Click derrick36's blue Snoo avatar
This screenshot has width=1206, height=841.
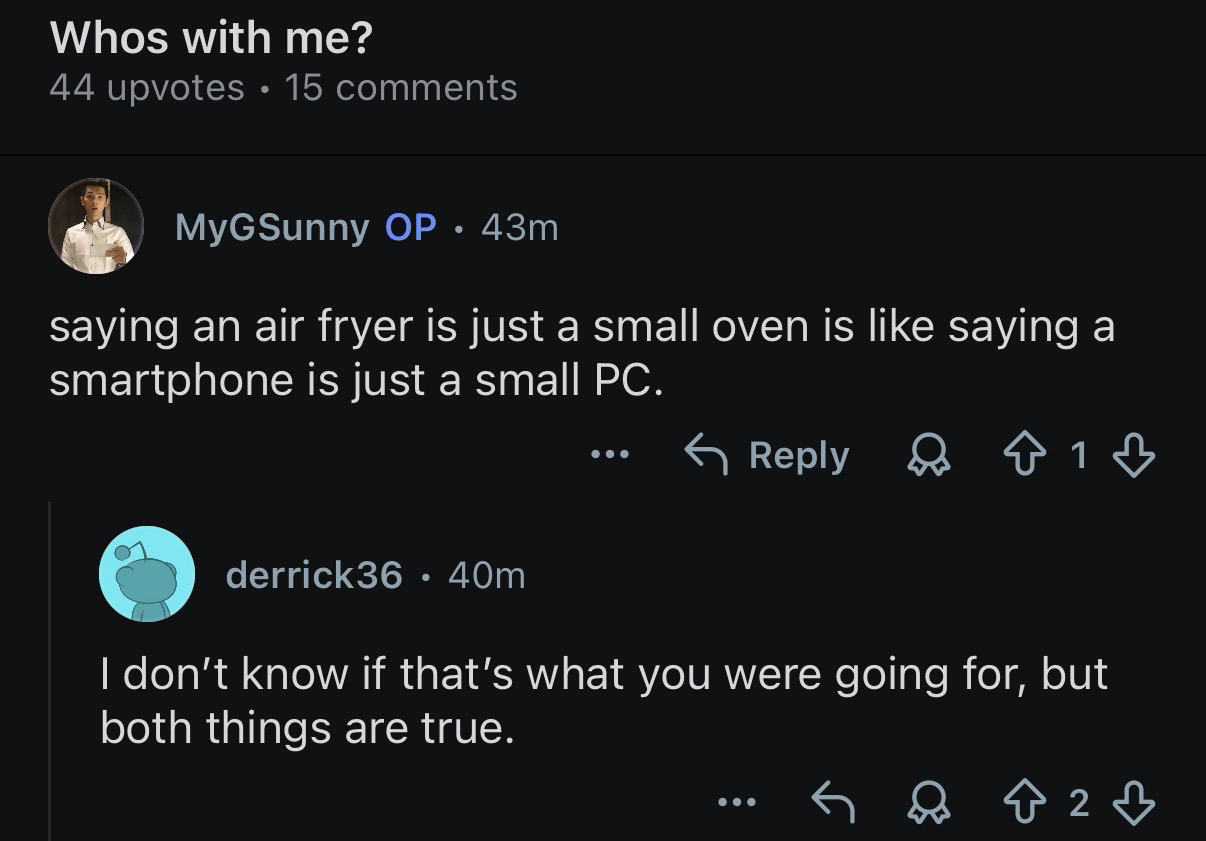[x=147, y=574]
